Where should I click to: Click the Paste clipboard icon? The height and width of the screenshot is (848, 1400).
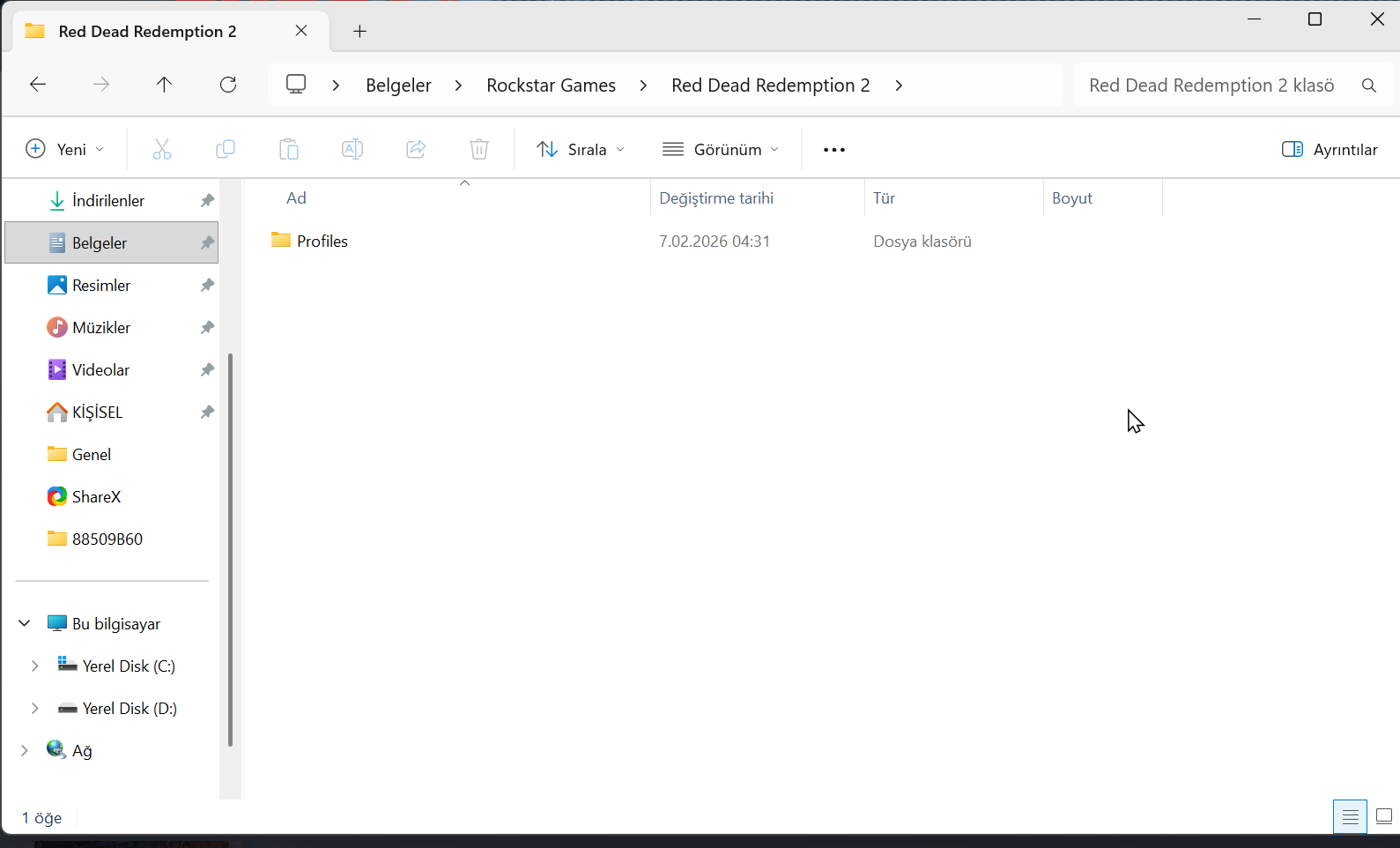click(x=289, y=149)
